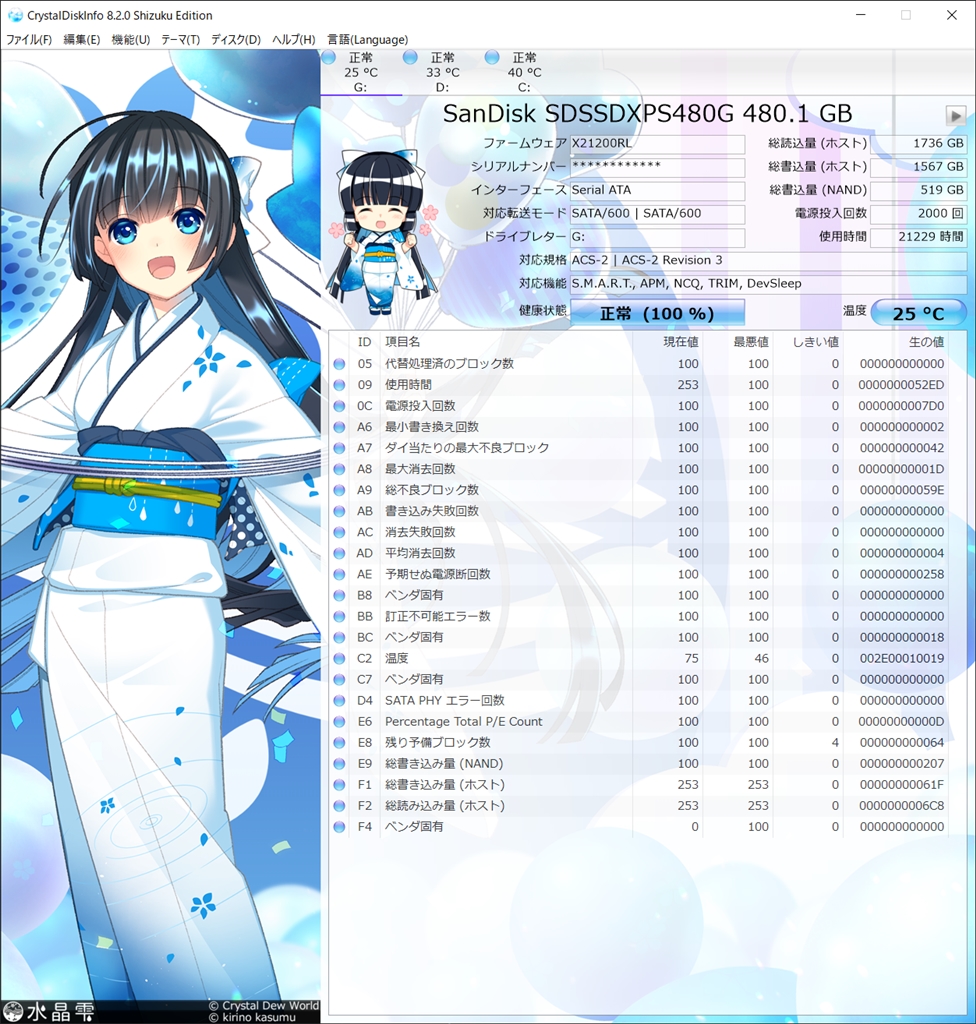Click the status icon for attribute 0C
The image size is (976, 1024).
point(339,406)
